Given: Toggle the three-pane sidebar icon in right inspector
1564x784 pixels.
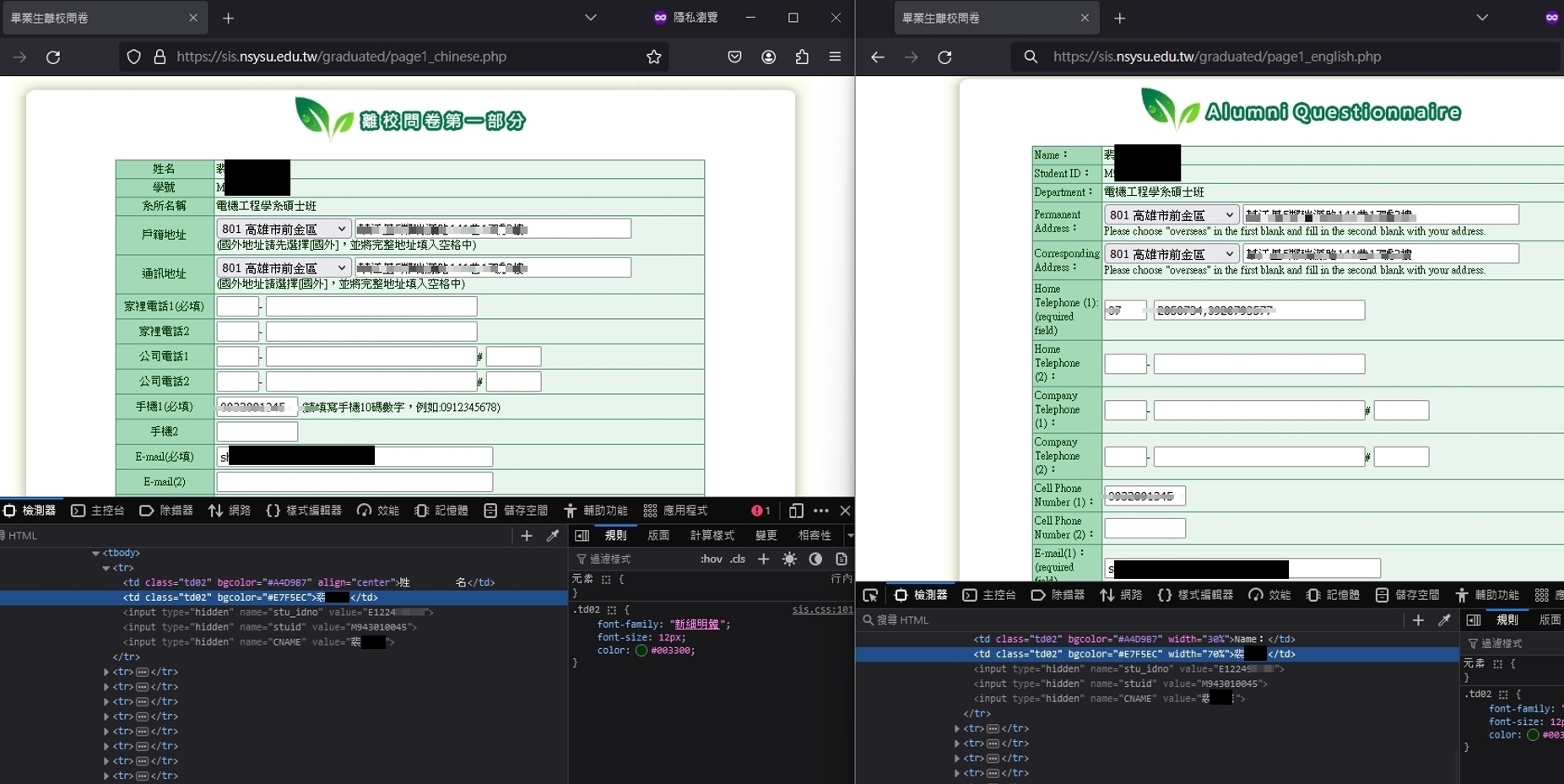Looking at the screenshot, I should [x=1473, y=619].
